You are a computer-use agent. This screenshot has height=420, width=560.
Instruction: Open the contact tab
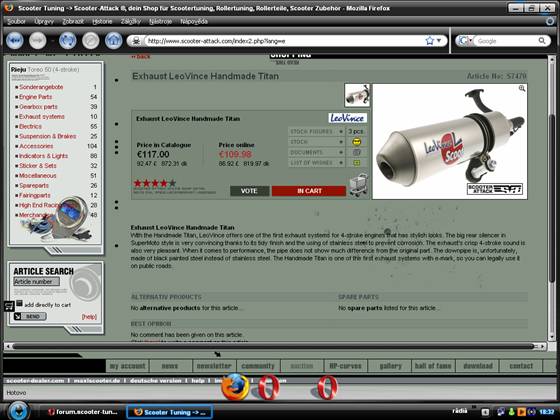click(521, 366)
